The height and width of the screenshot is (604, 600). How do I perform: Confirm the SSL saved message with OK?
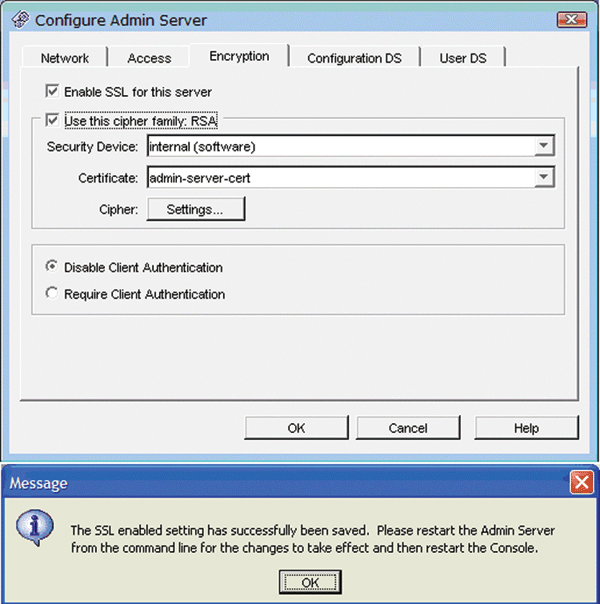(x=309, y=582)
